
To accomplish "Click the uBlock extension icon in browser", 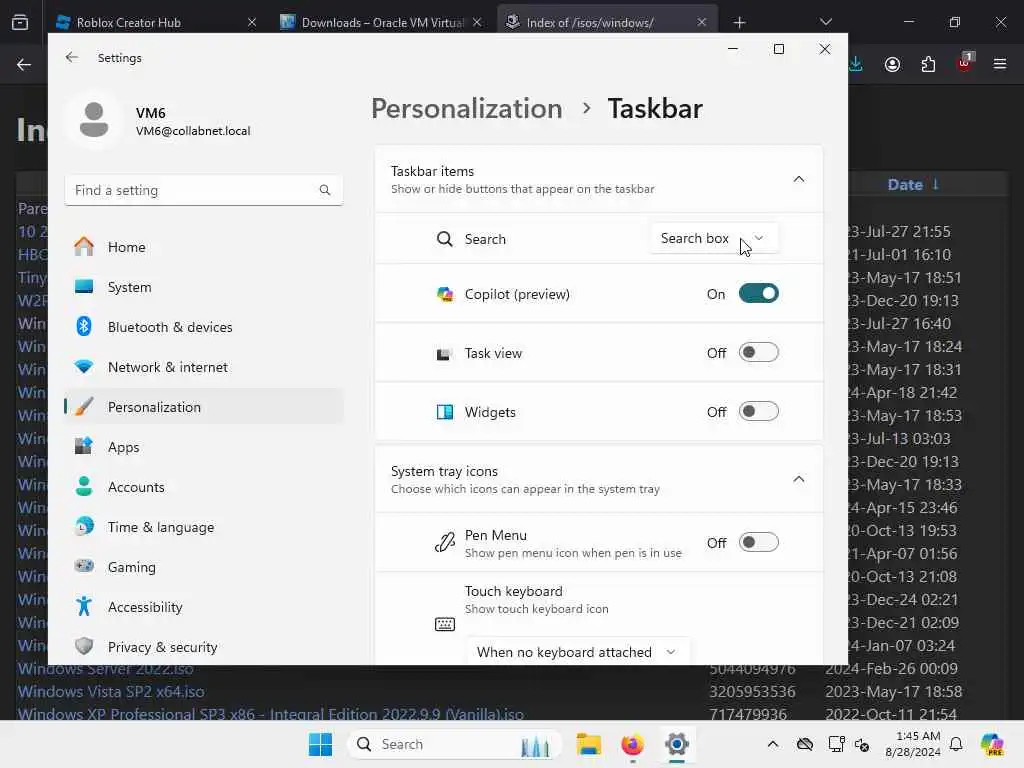I will tap(965, 63).
